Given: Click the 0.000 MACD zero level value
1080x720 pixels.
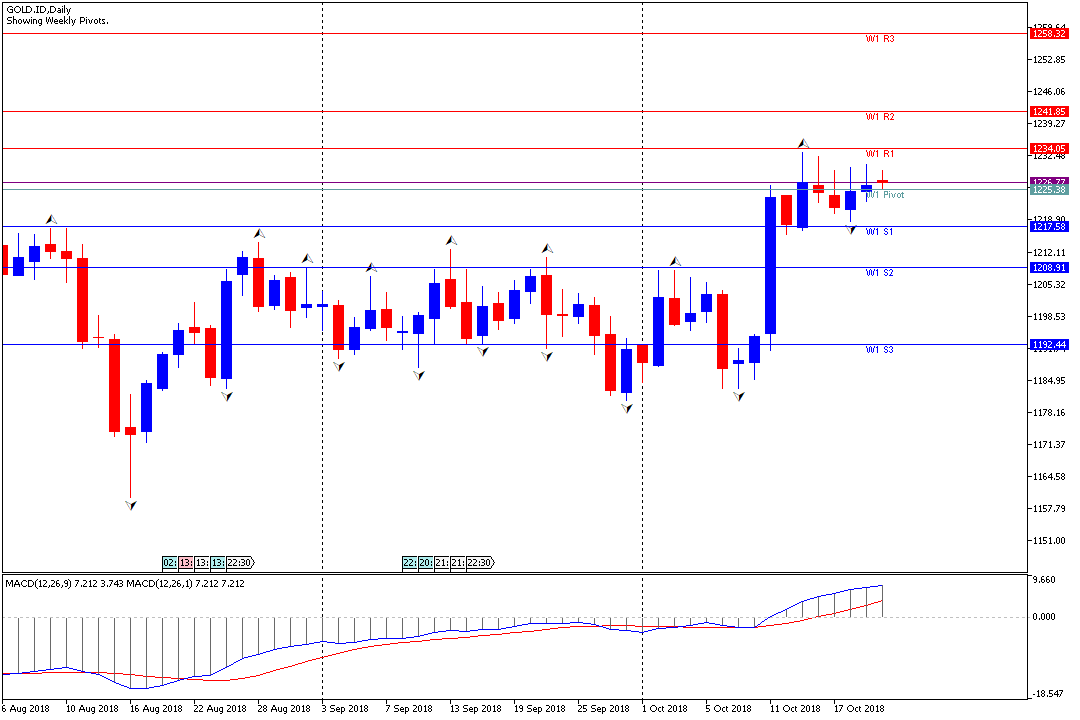Looking at the screenshot, I should pos(1044,617).
